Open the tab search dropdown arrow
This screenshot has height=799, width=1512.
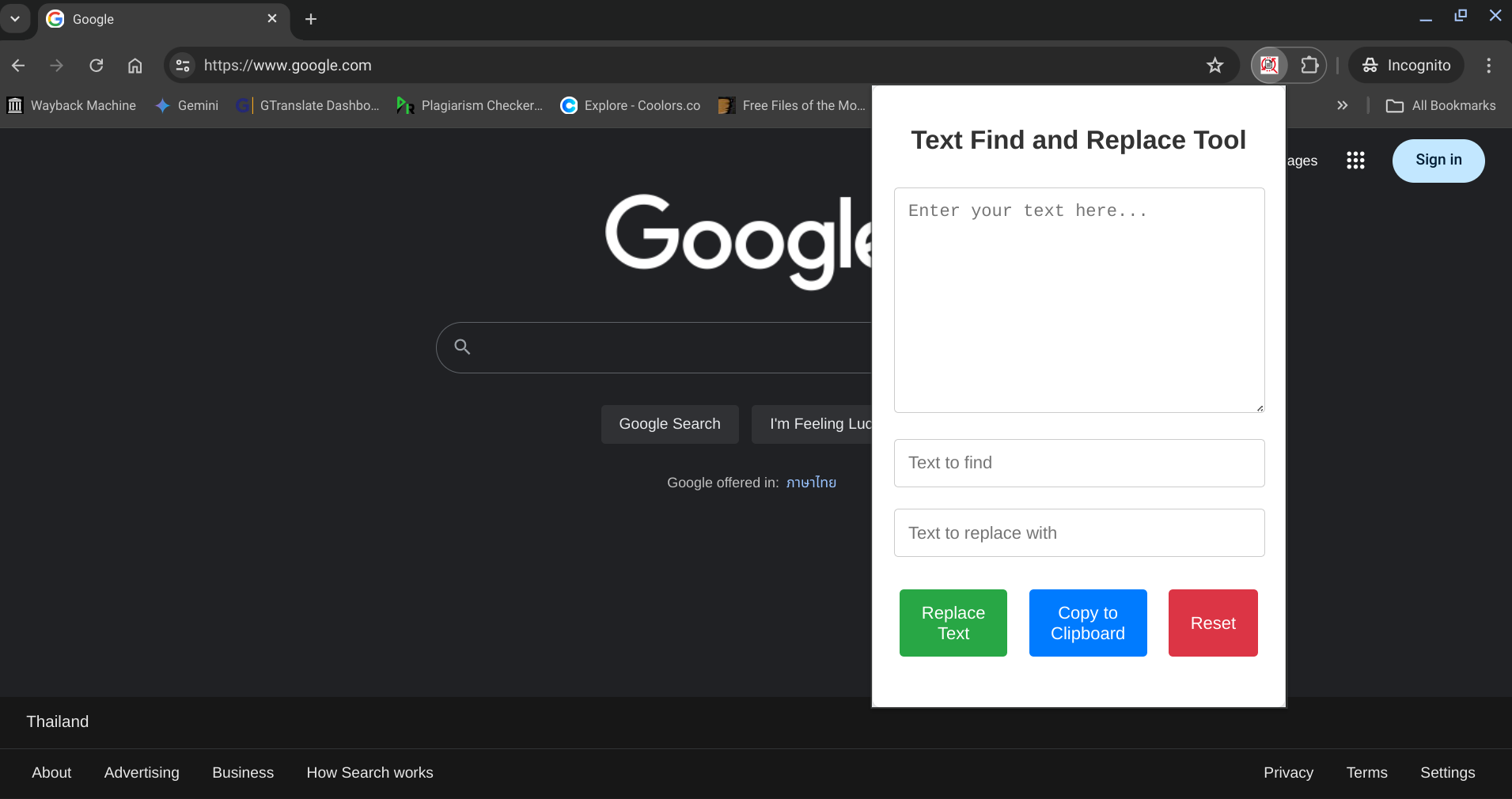15,19
